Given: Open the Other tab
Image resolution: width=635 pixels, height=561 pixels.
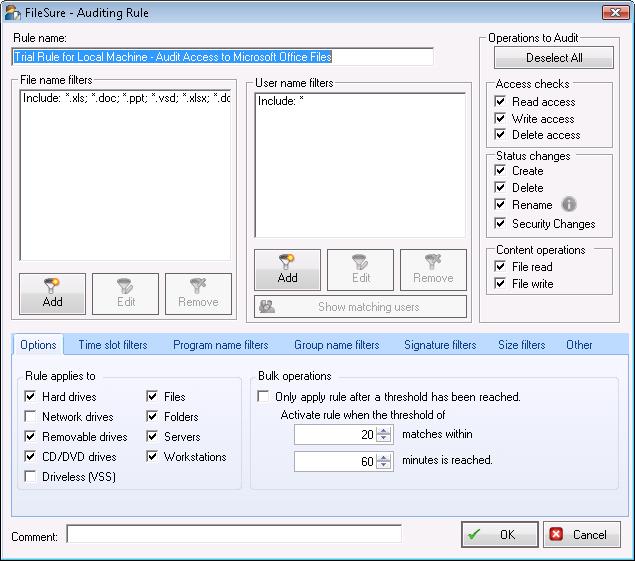Looking at the screenshot, I should point(579,345).
